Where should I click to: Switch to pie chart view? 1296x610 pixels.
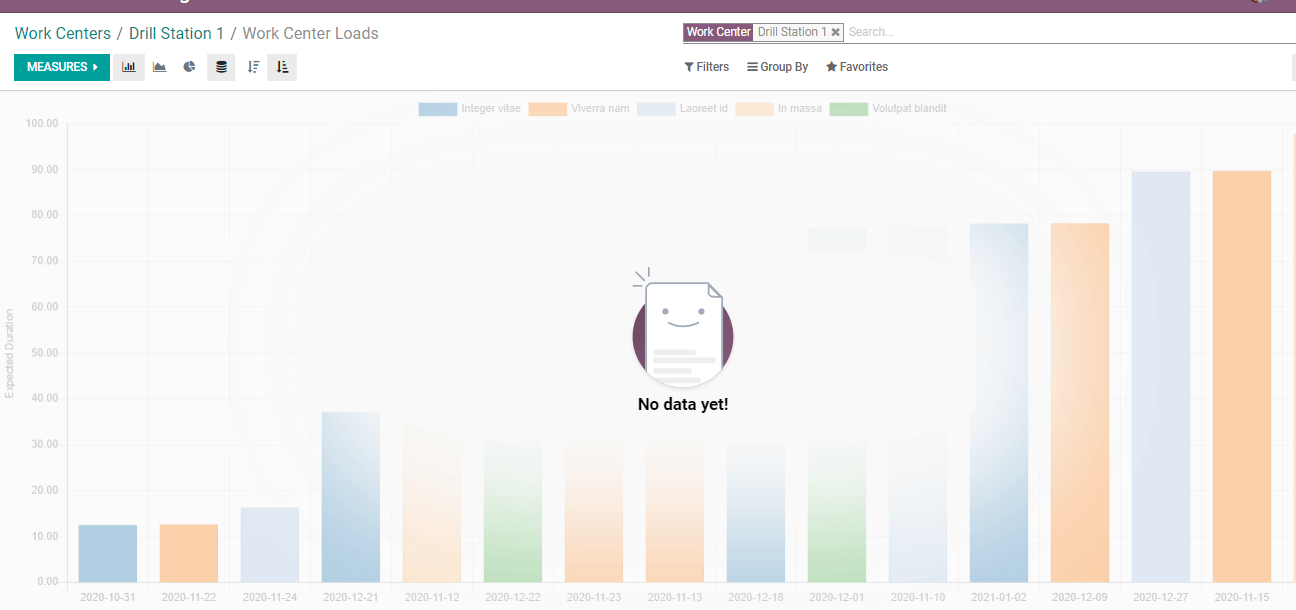click(189, 67)
